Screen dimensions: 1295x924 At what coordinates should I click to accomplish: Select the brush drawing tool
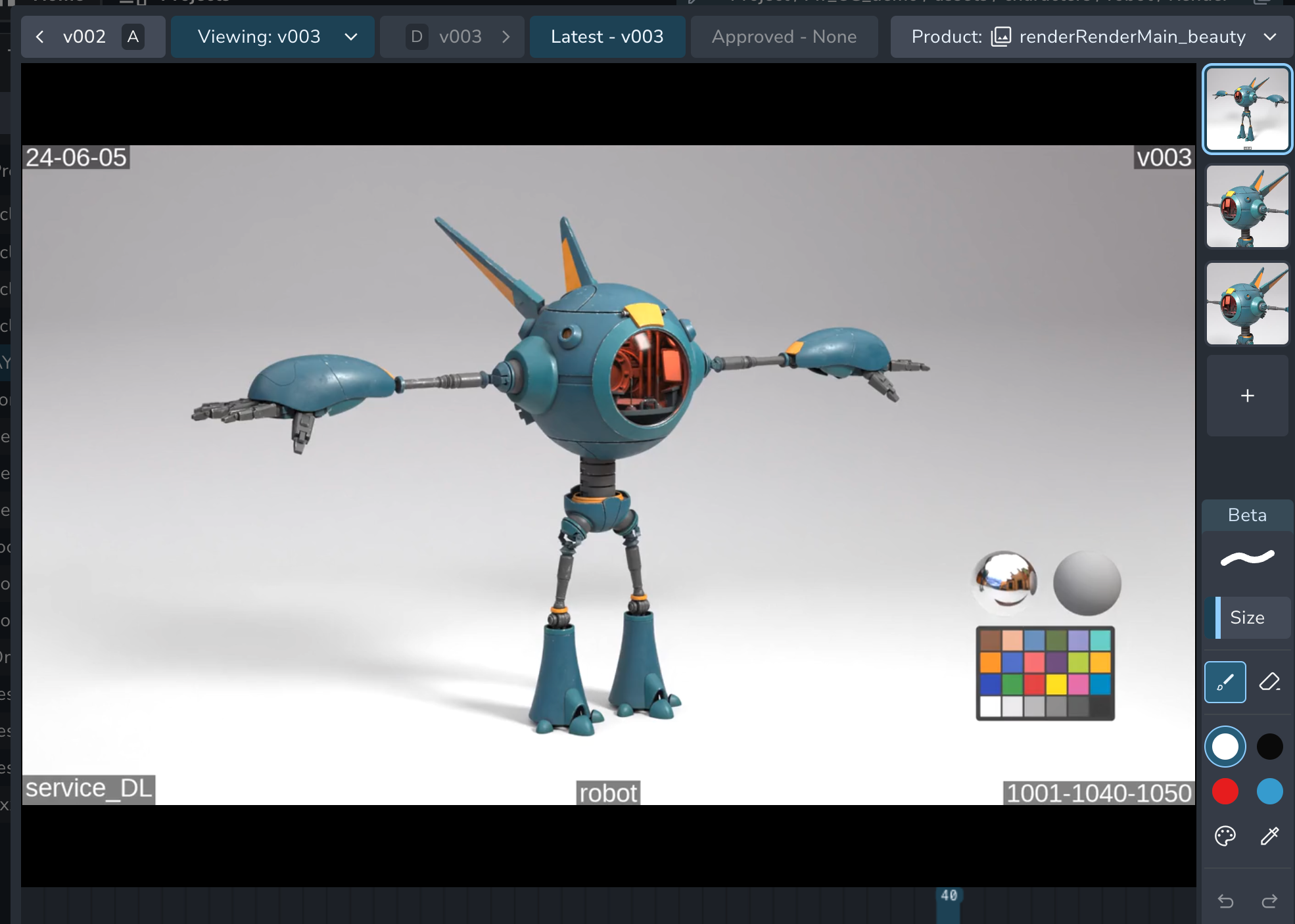(1225, 682)
